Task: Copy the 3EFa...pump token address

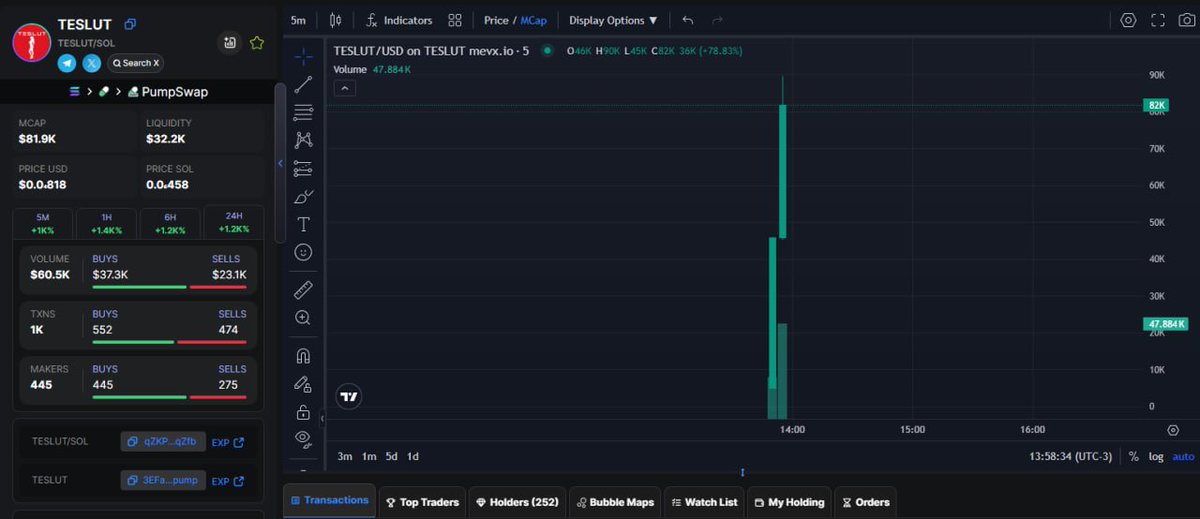Action: click(163, 480)
